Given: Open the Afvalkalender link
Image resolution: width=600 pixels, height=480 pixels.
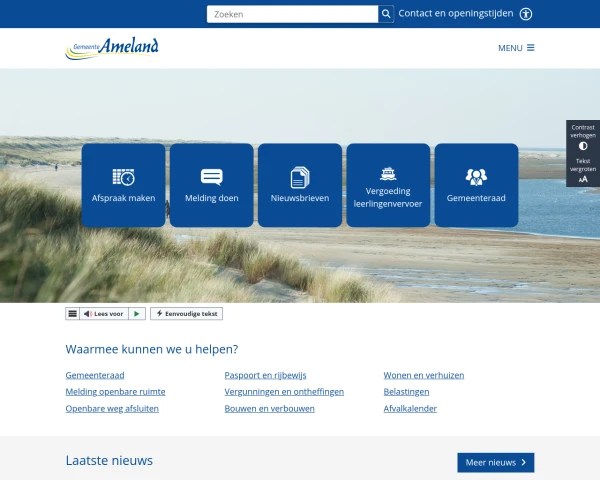Looking at the screenshot, I should click(410, 409).
